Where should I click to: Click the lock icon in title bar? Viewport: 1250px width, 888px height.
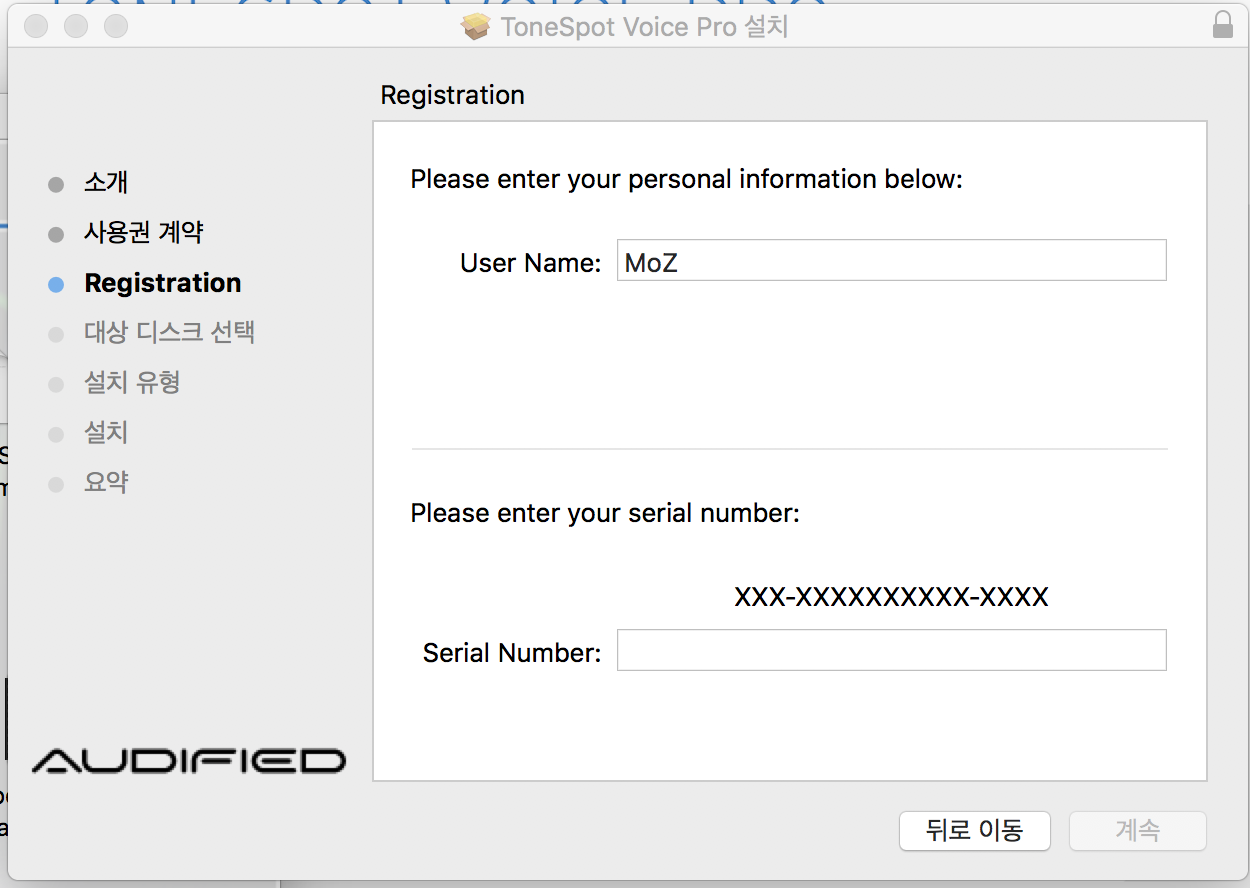1222,25
